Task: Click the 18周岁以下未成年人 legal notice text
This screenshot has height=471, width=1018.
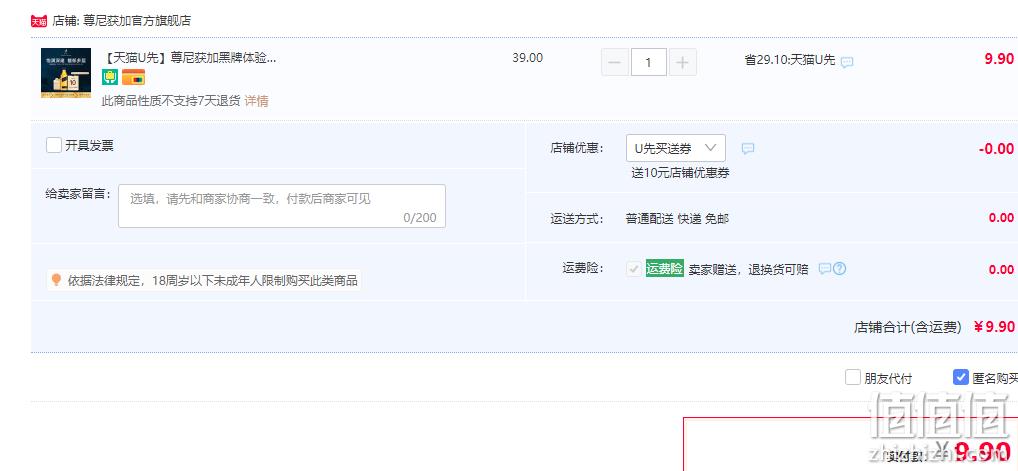Action: click(x=213, y=281)
